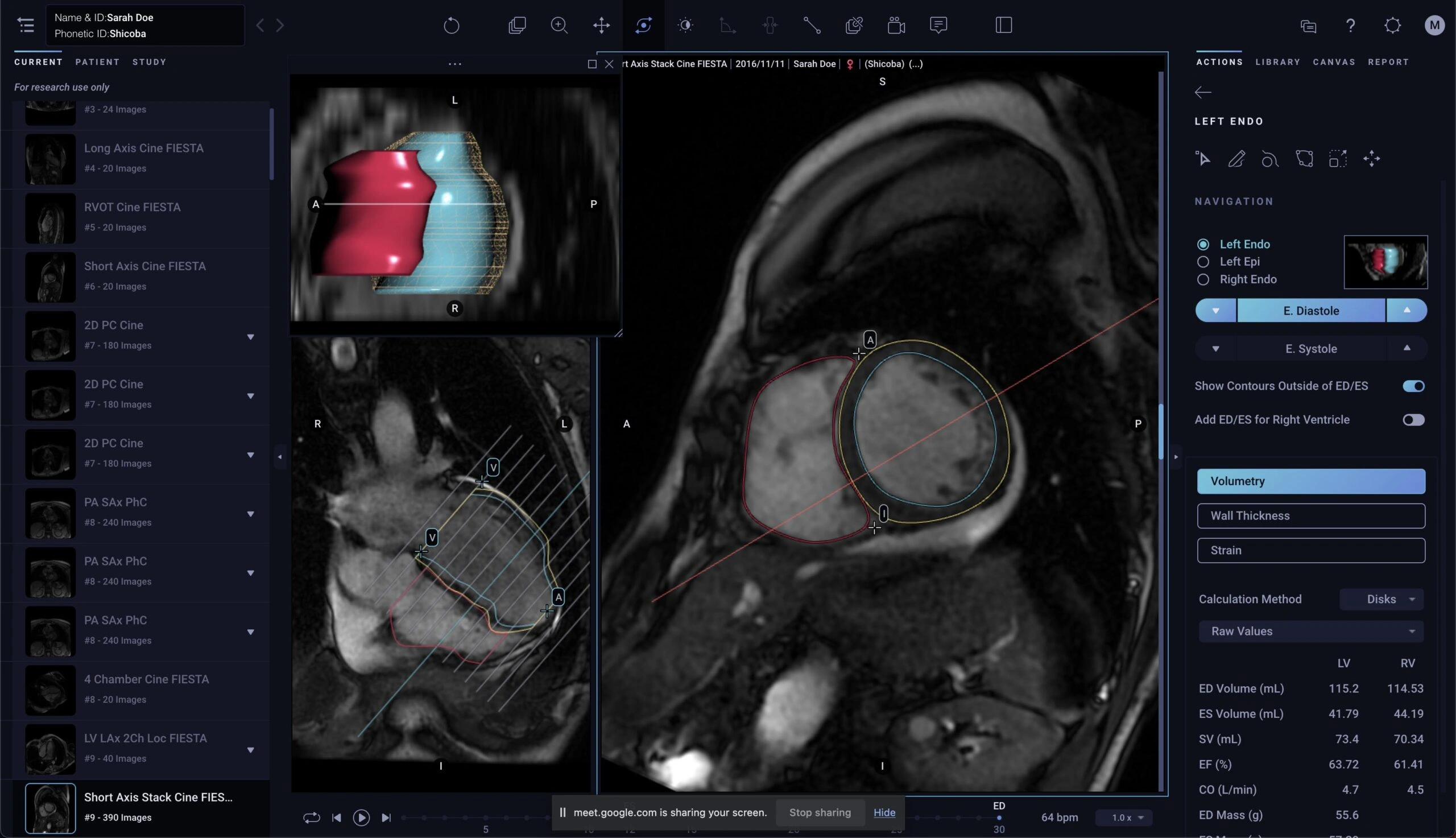Select the zoom magnifier tool
This screenshot has height=838, width=1456.
559,26
